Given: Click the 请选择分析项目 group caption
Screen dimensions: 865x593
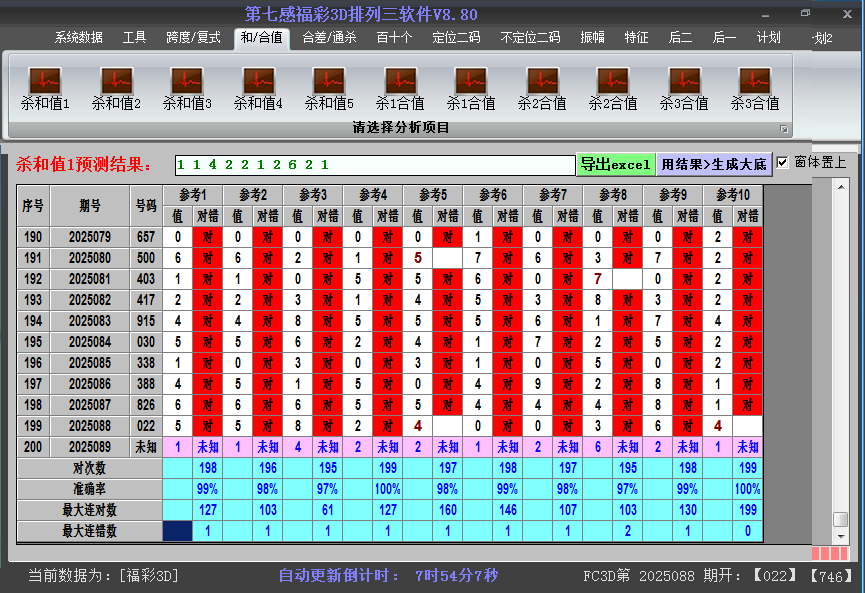Looking at the screenshot, I should click(401, 128).
